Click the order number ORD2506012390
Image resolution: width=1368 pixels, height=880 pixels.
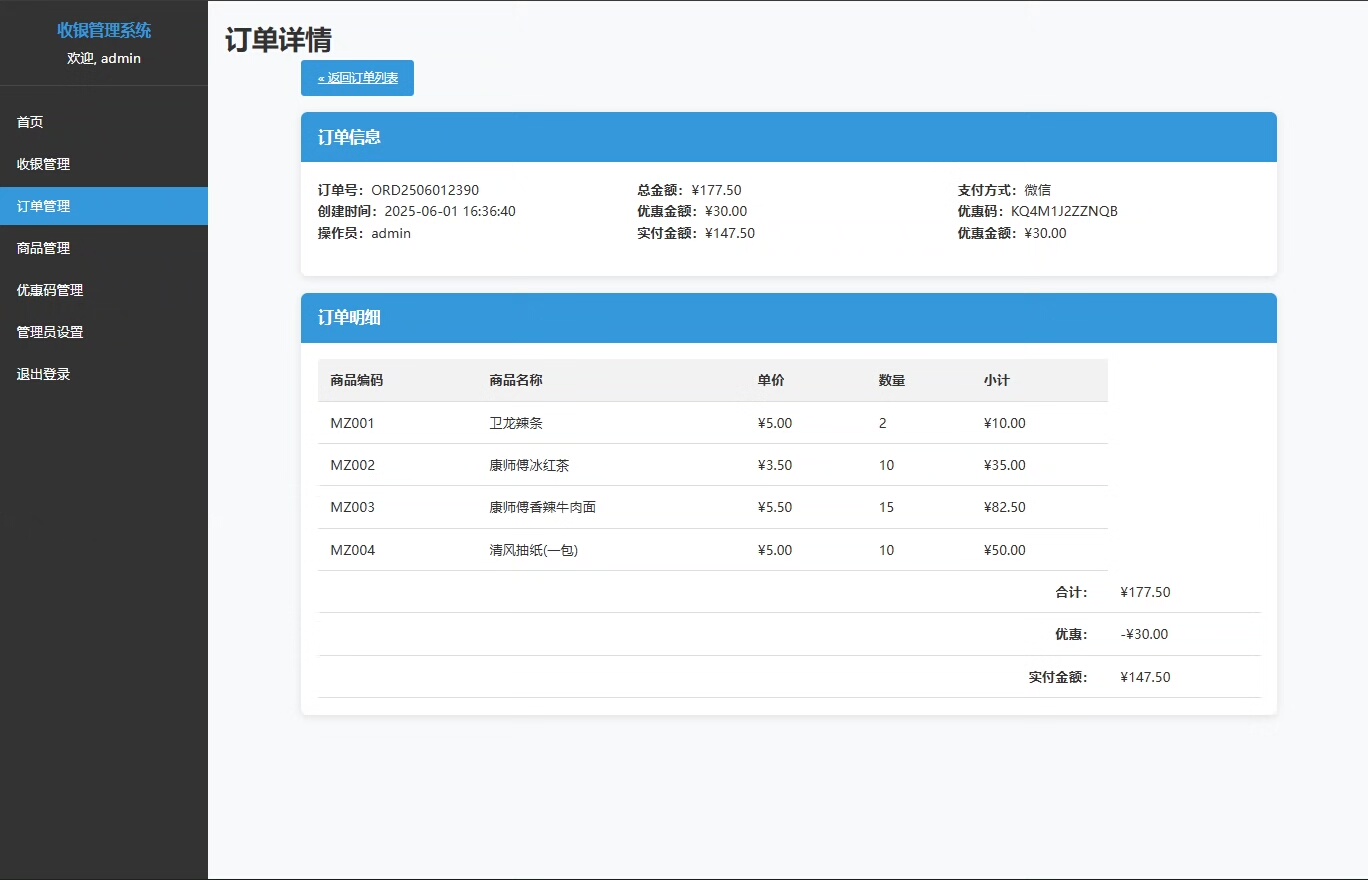pos(425,190)
